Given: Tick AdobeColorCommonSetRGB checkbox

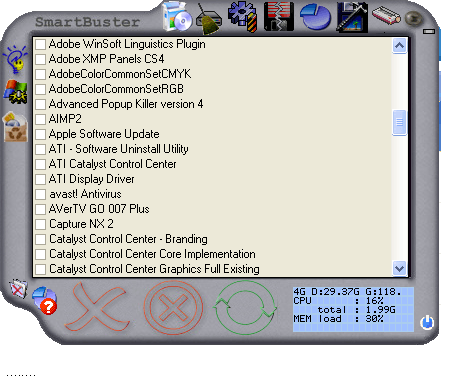Looking at the screenshot, I should 41,89.
